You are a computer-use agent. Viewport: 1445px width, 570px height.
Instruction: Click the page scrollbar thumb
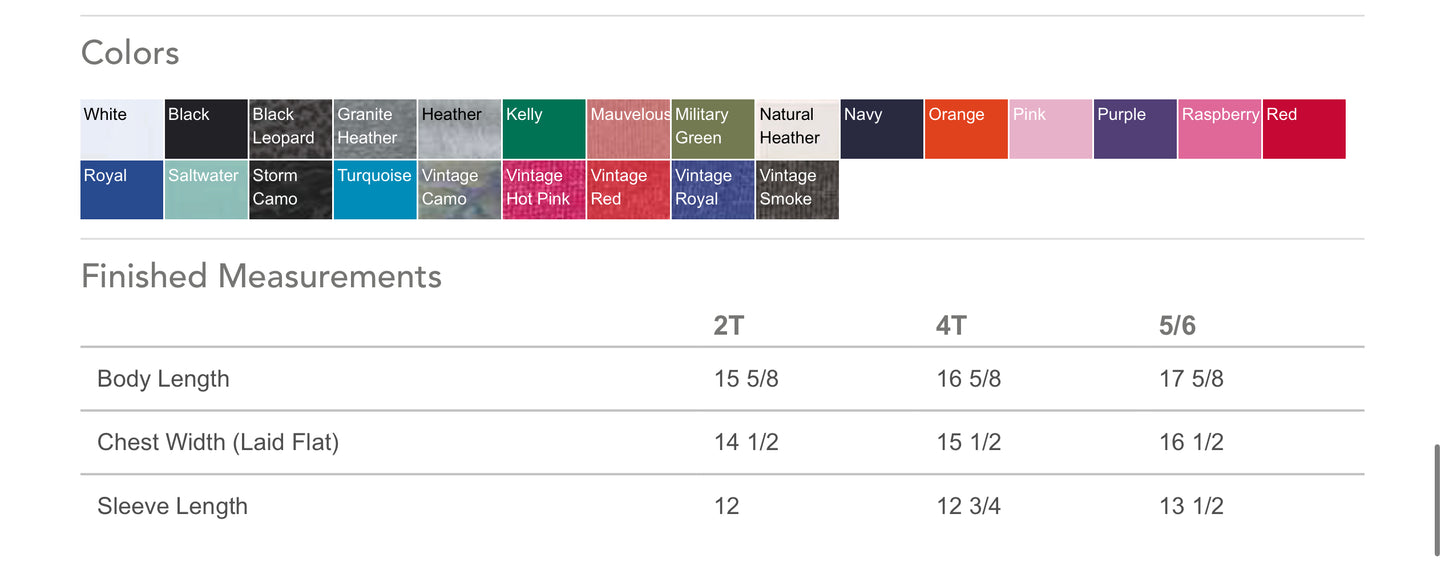1437,498
